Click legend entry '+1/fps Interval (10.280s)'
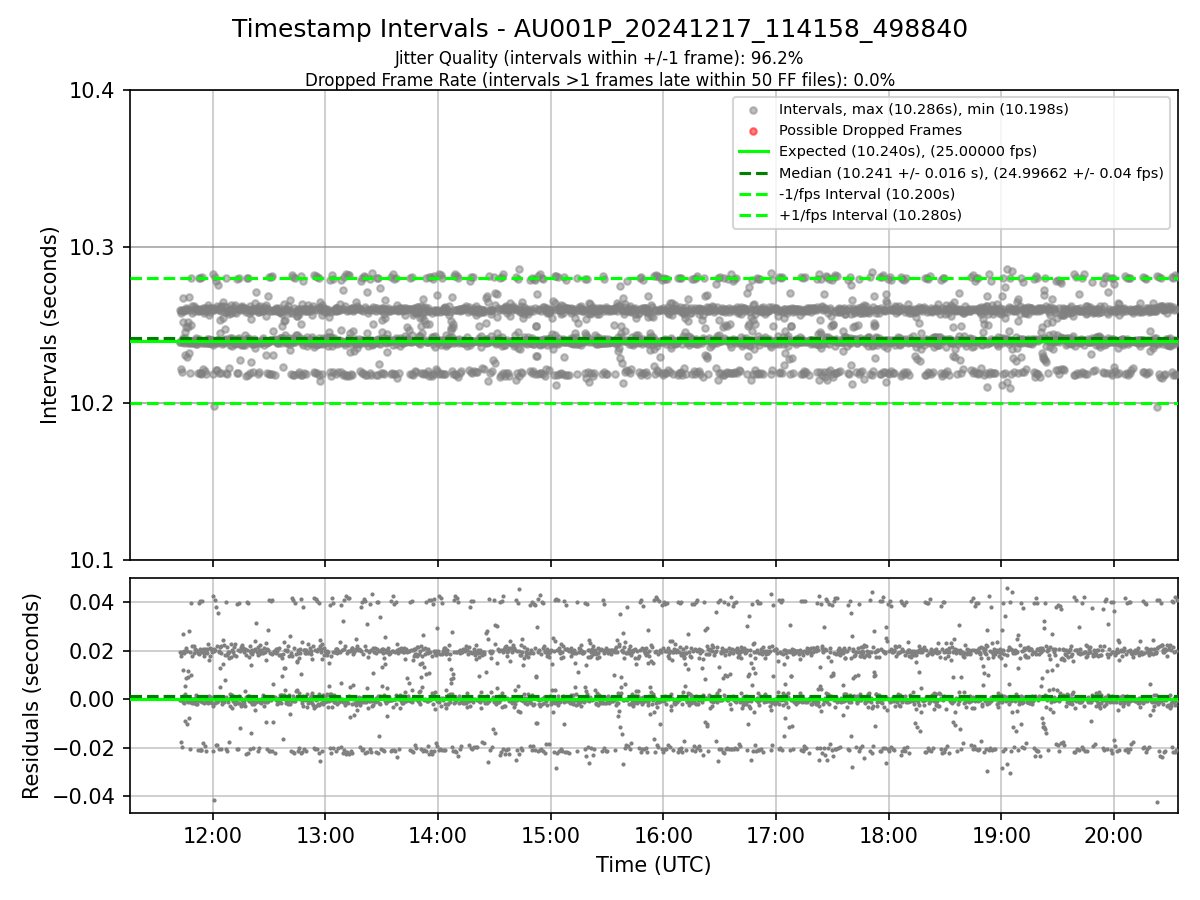The height and width of the screenshot is (900, 1200). (x=870, y=215)
